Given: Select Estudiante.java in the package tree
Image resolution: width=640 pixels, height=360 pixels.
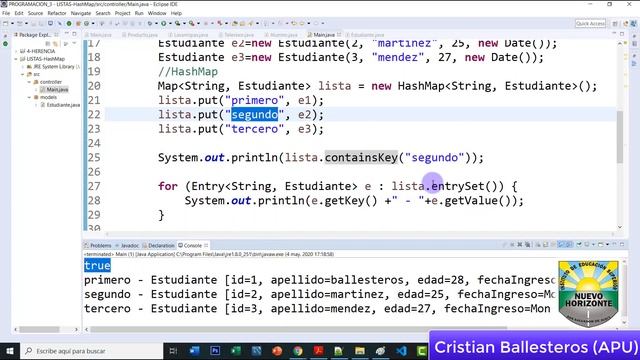Looking at the screenshot, I should point(62,105).
